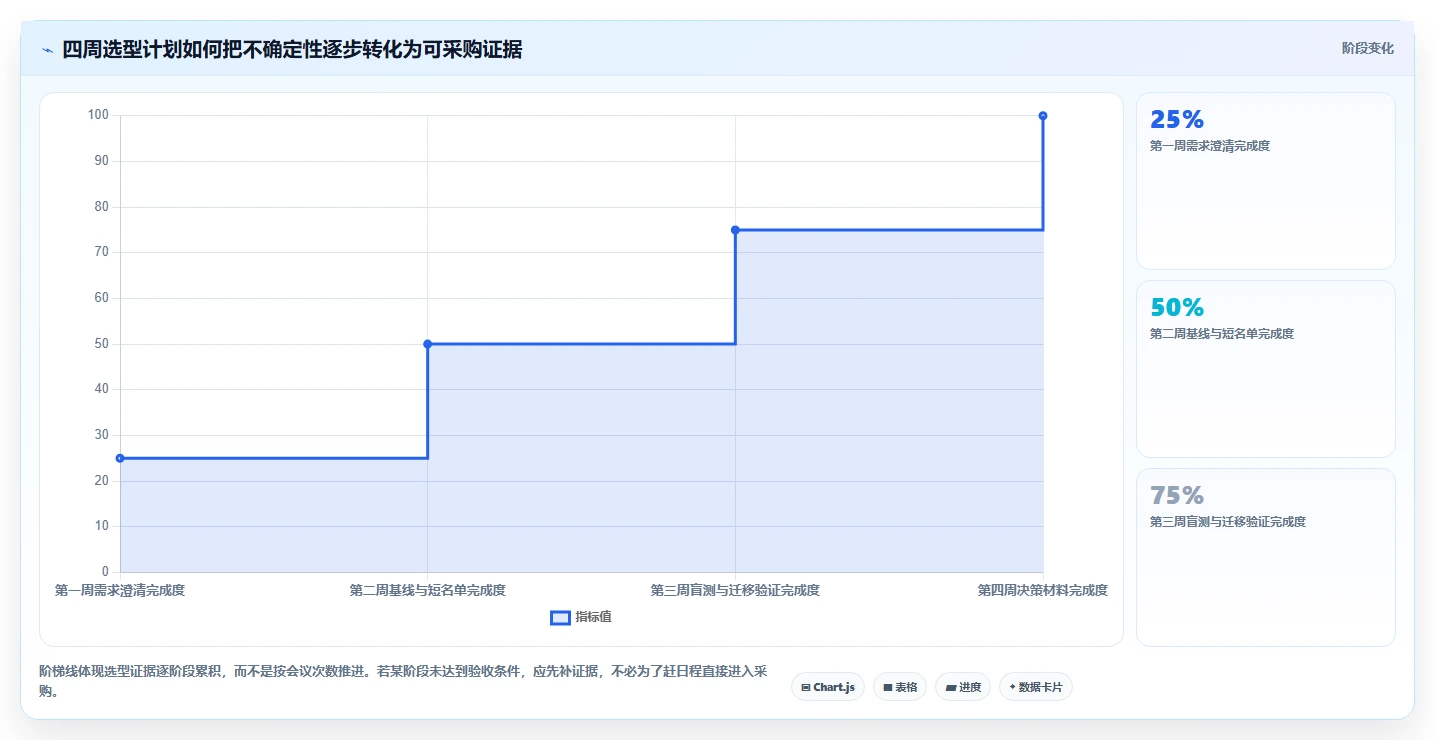Open the 50% 第二周基线与短名单完成度 card
Screen dimensions: 1435x740
1265,369
